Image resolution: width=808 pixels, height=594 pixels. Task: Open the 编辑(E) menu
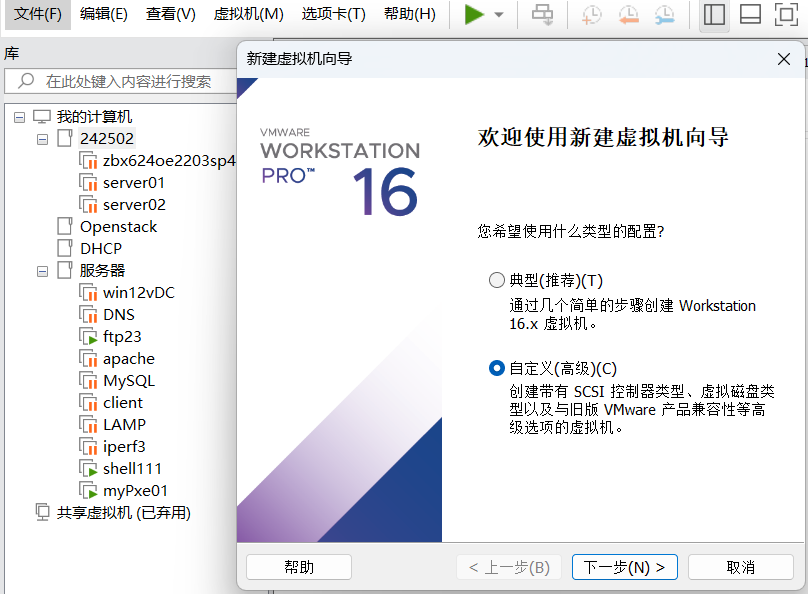pyautogui.click(x=104, y=14)
